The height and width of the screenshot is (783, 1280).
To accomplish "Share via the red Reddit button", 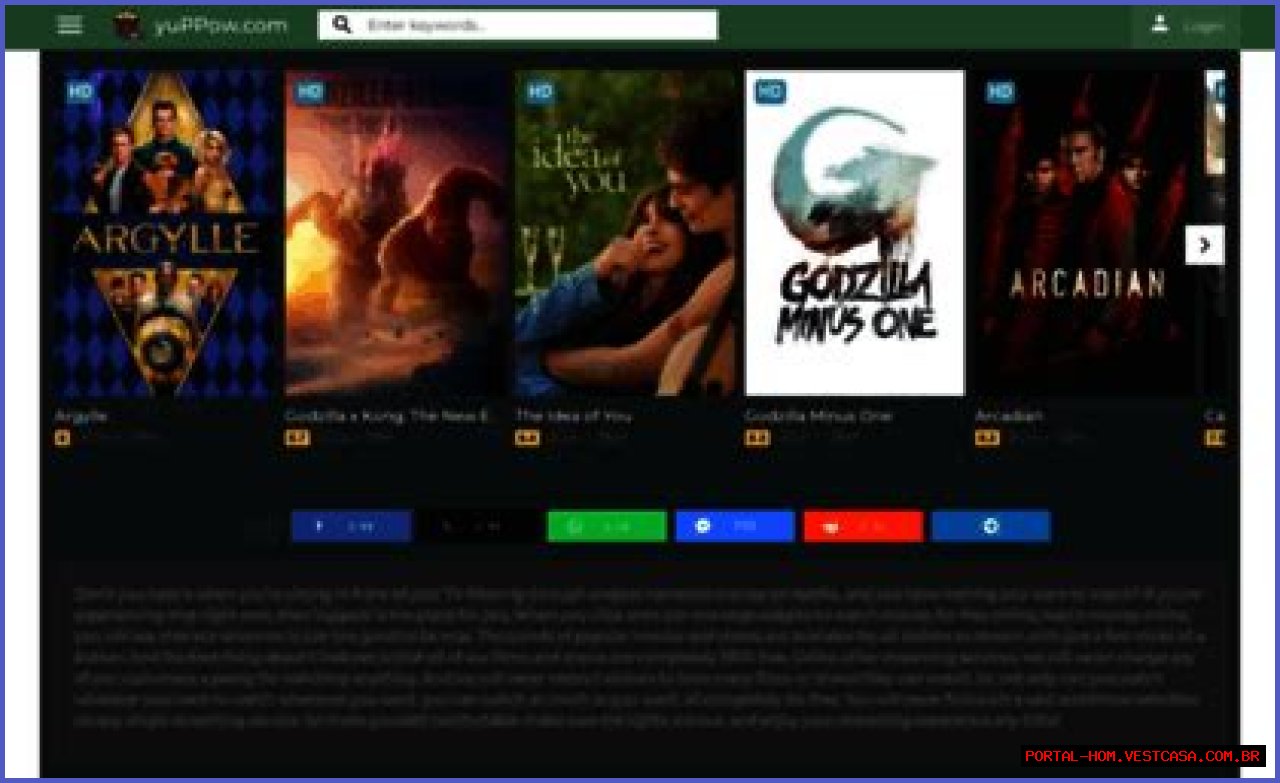I will [x=862, y=526].
